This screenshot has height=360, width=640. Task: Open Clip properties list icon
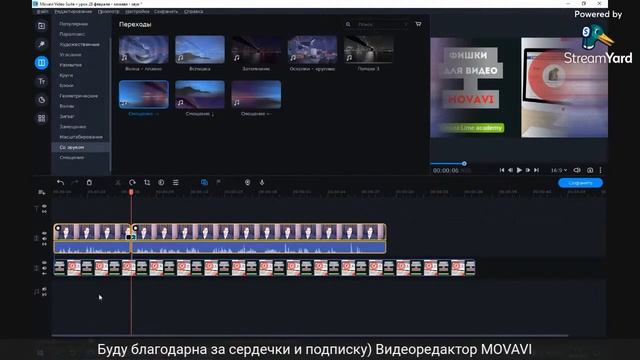[176, 182]
